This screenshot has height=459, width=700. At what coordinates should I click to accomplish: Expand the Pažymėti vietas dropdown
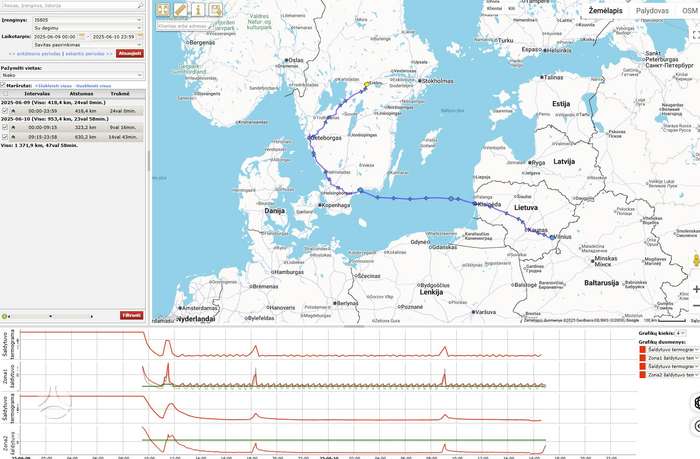pyautogui.click(x=72, y=75)
